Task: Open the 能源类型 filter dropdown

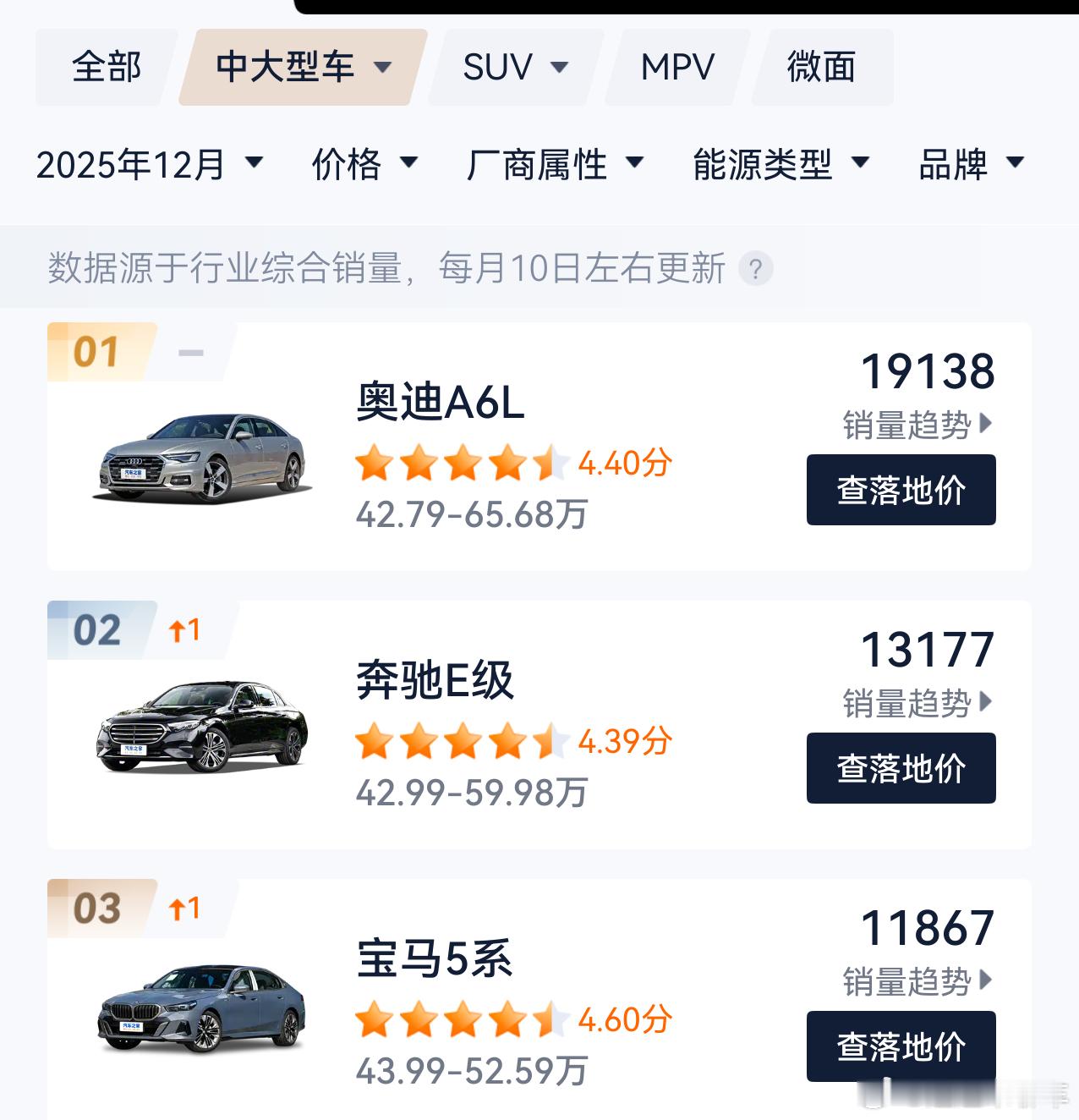Action: coord(781,164)
